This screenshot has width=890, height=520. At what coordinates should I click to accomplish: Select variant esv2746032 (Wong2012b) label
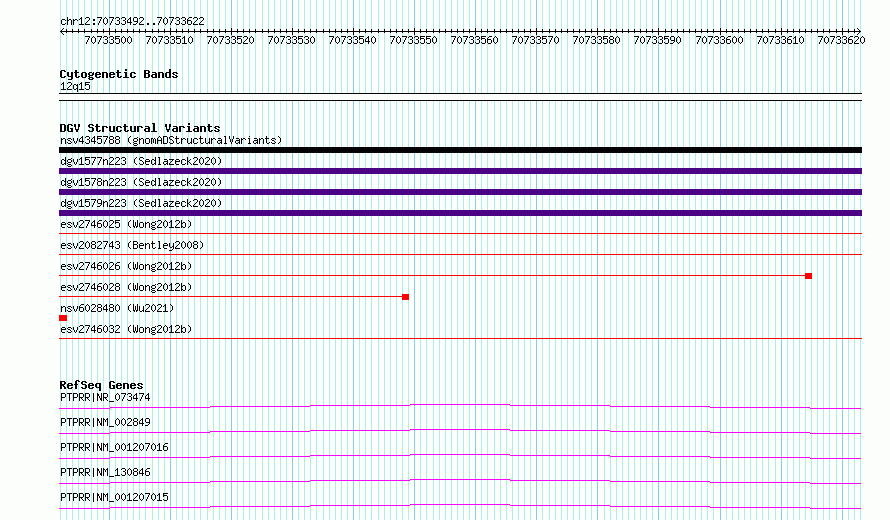(126, 329)
